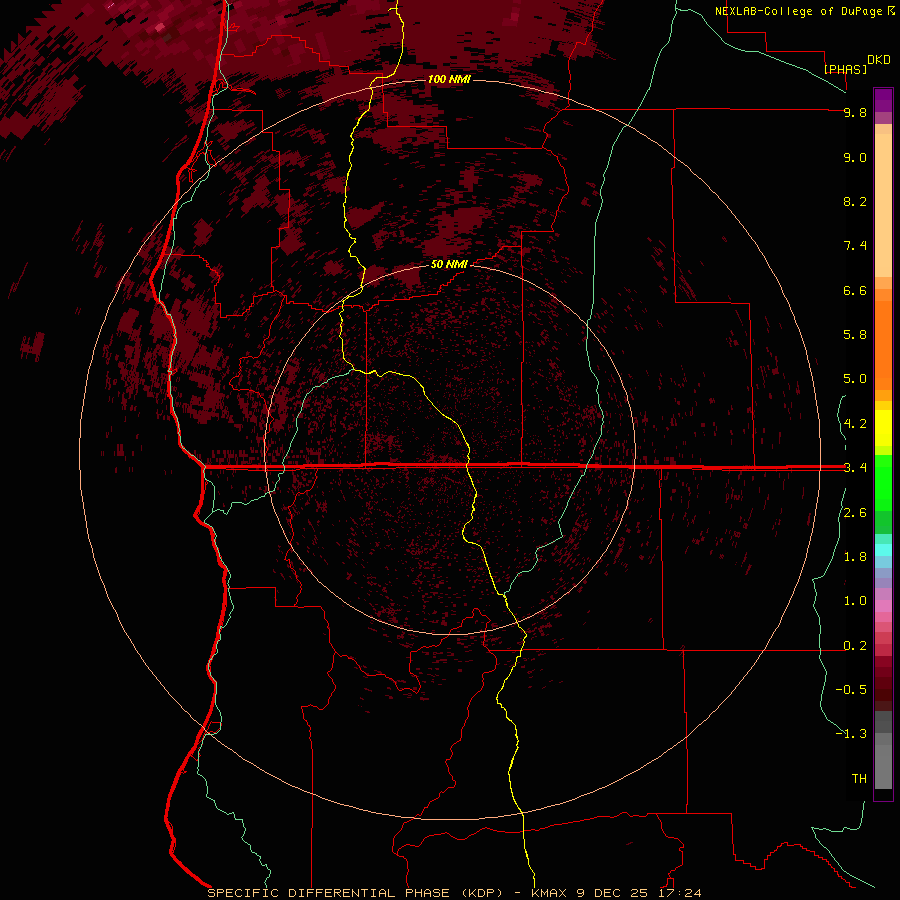
Task: Click the cyan segment of the color bar
Action: (x=883, y=550)
